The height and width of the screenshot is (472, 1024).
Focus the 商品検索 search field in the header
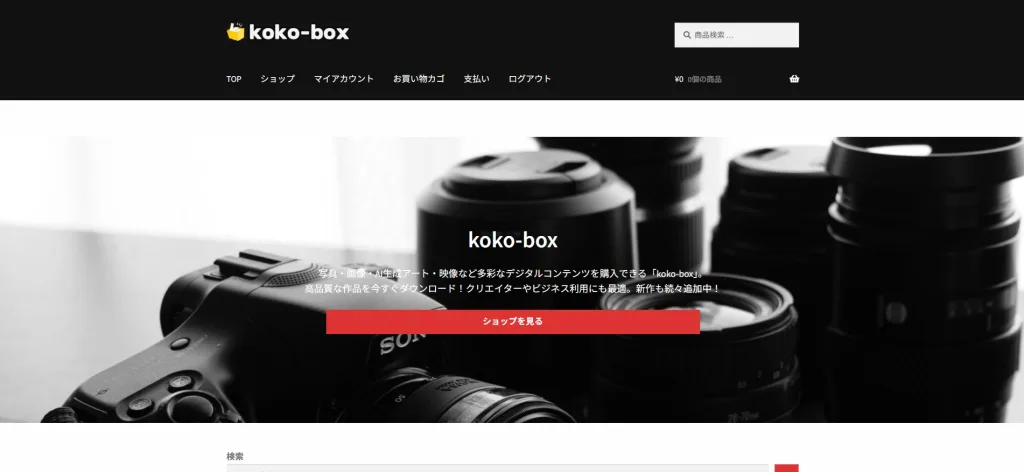point(737,35)
